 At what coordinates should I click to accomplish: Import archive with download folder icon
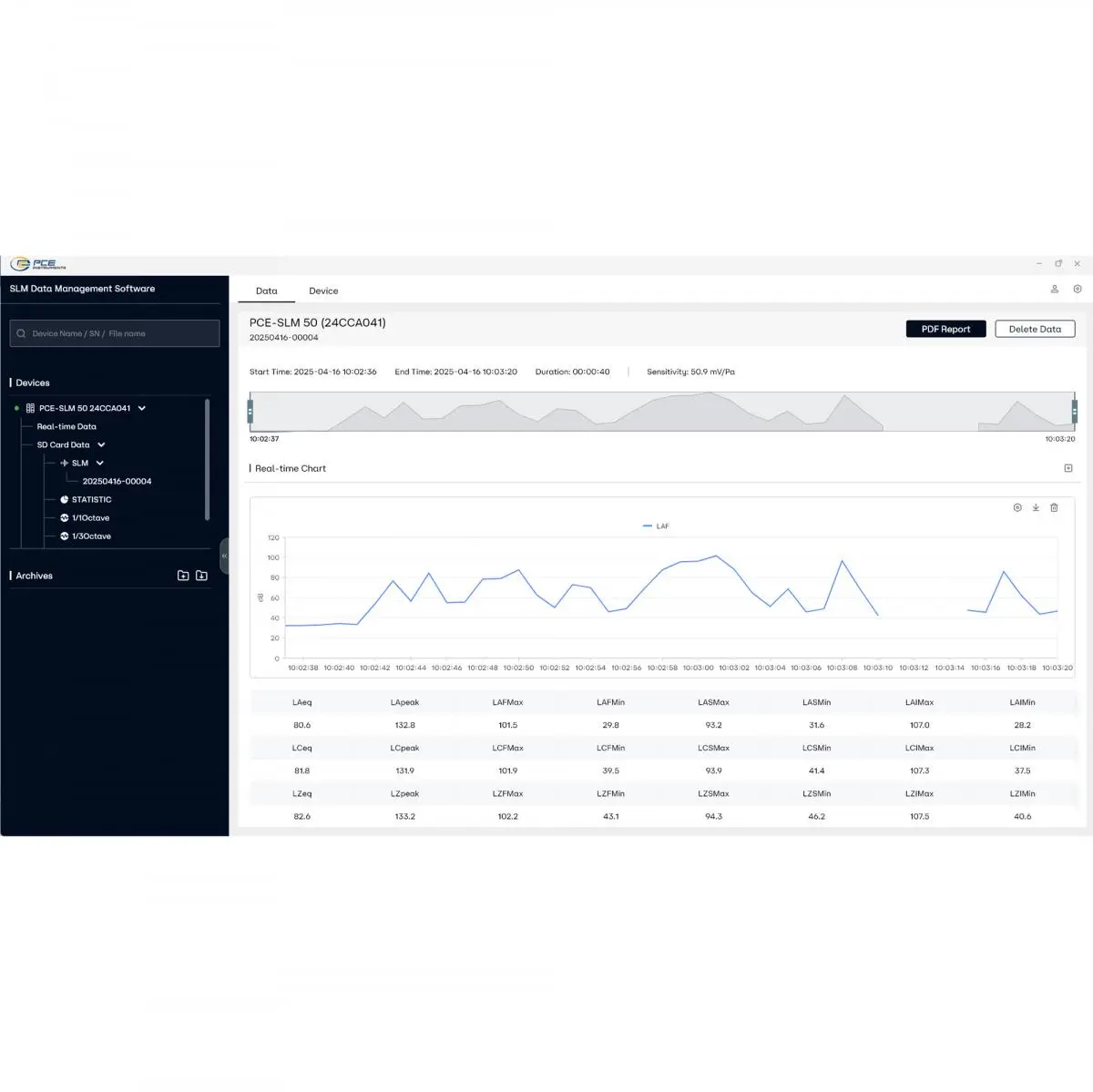tap(201, 576)
